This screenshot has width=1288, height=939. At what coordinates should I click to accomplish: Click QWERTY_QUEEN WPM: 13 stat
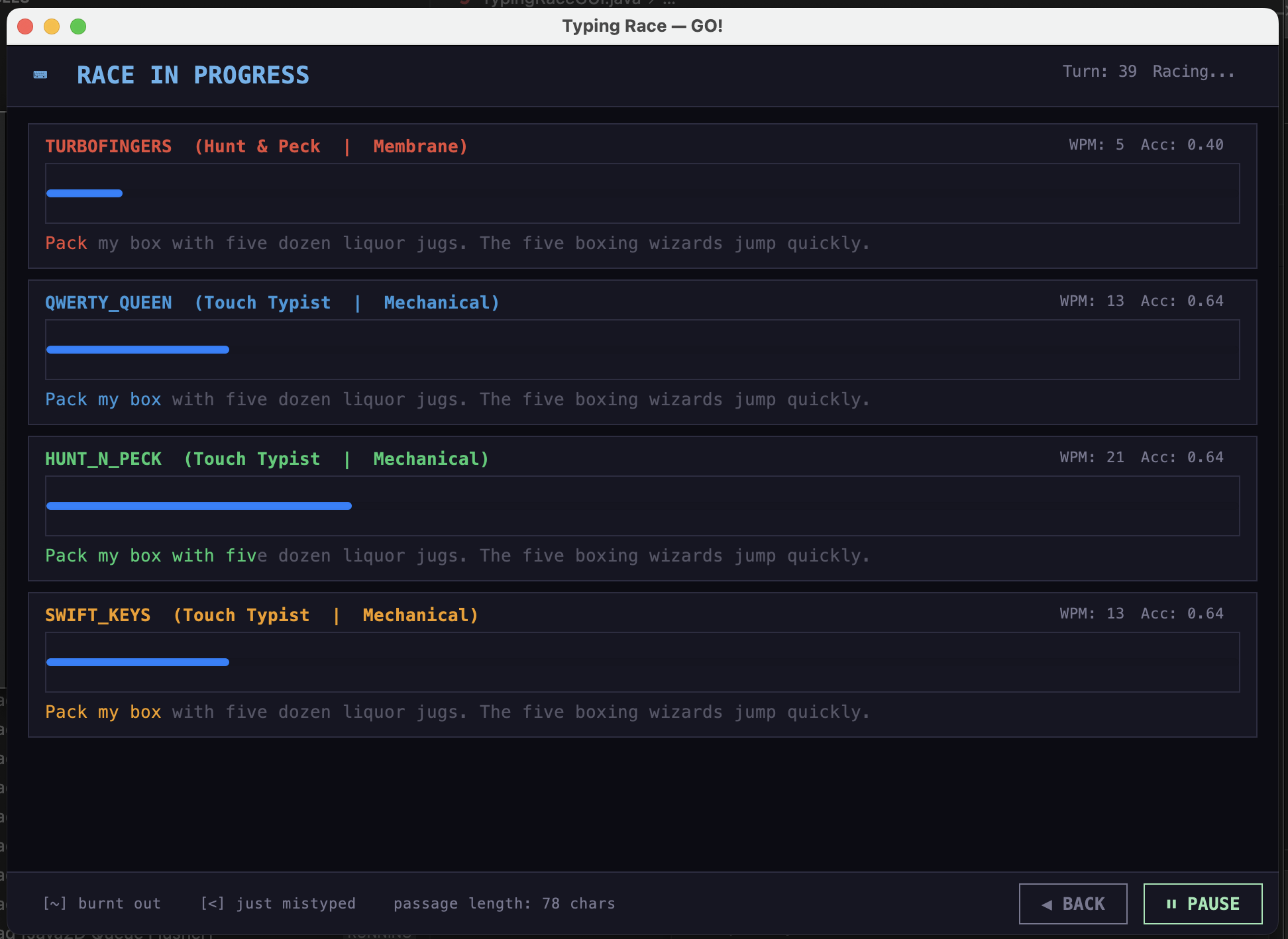point(1091,301)
